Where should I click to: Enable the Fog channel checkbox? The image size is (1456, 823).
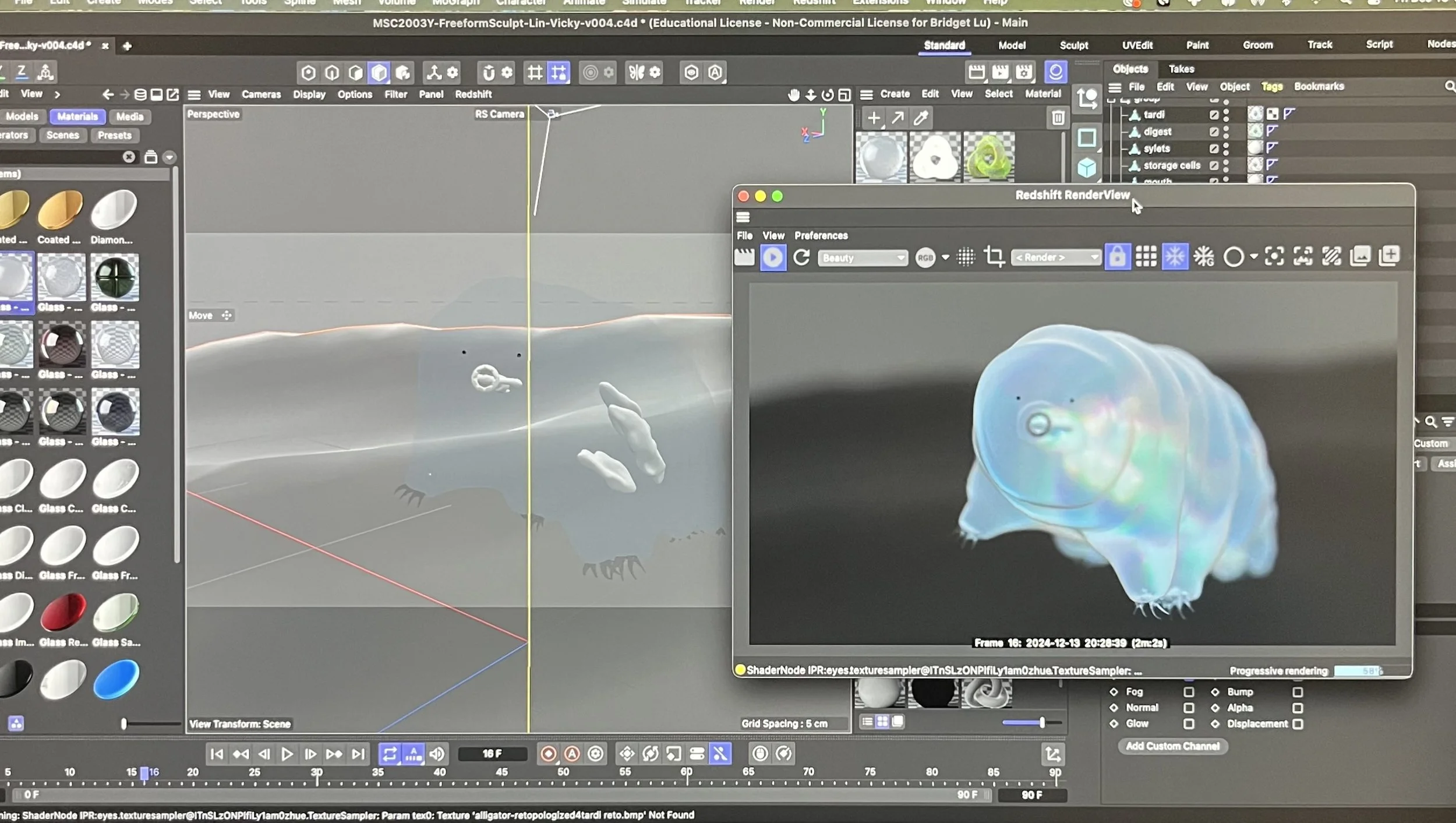tap(1188, 692)
